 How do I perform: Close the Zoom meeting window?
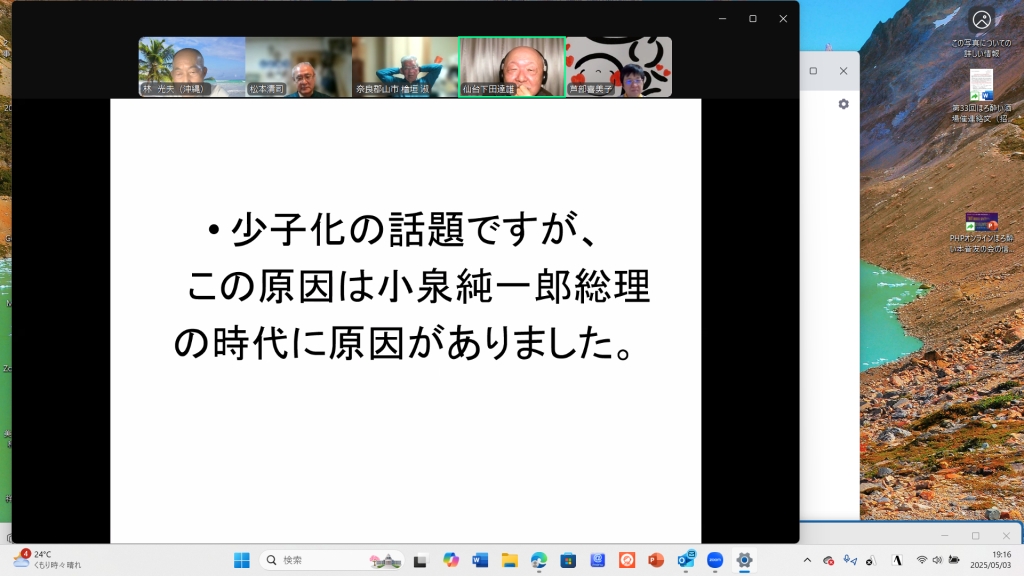coord(783,19)
